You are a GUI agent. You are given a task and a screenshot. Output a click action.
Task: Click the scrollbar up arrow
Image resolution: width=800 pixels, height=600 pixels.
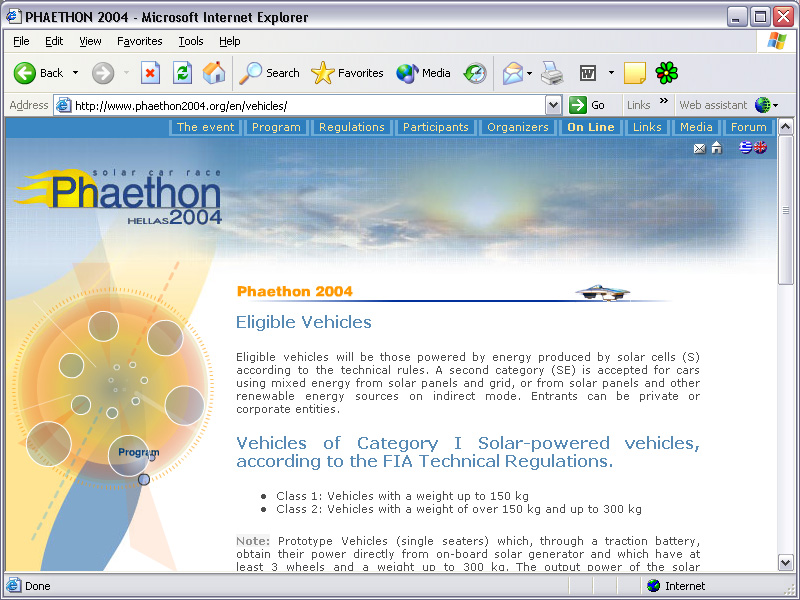pyautogui.click(x=786, y=126)
